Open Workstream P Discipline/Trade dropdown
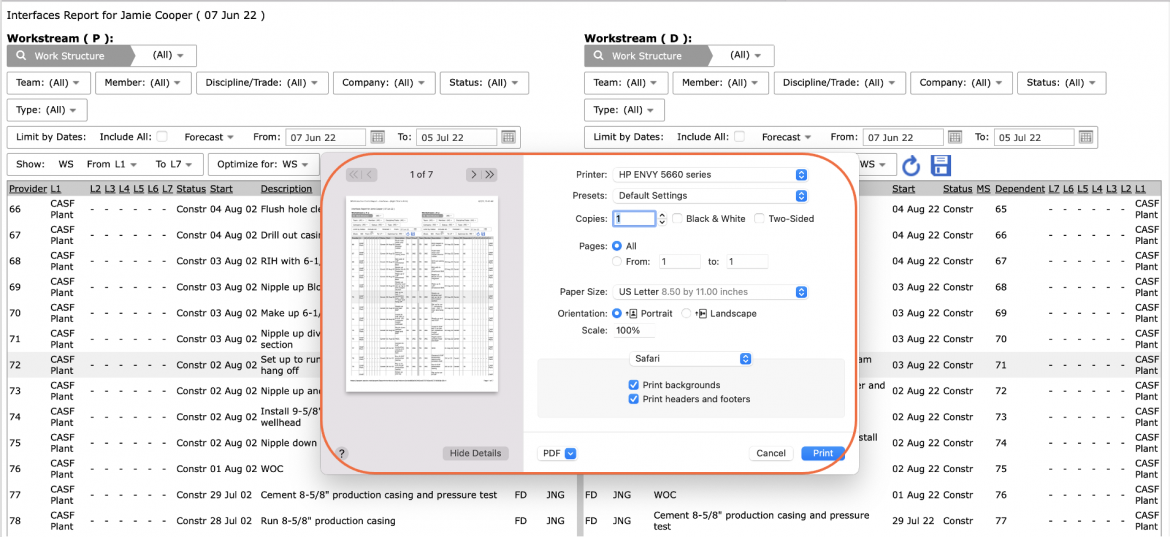The width and height of the screenshot is (1170, 537). [x=262, y=83]
